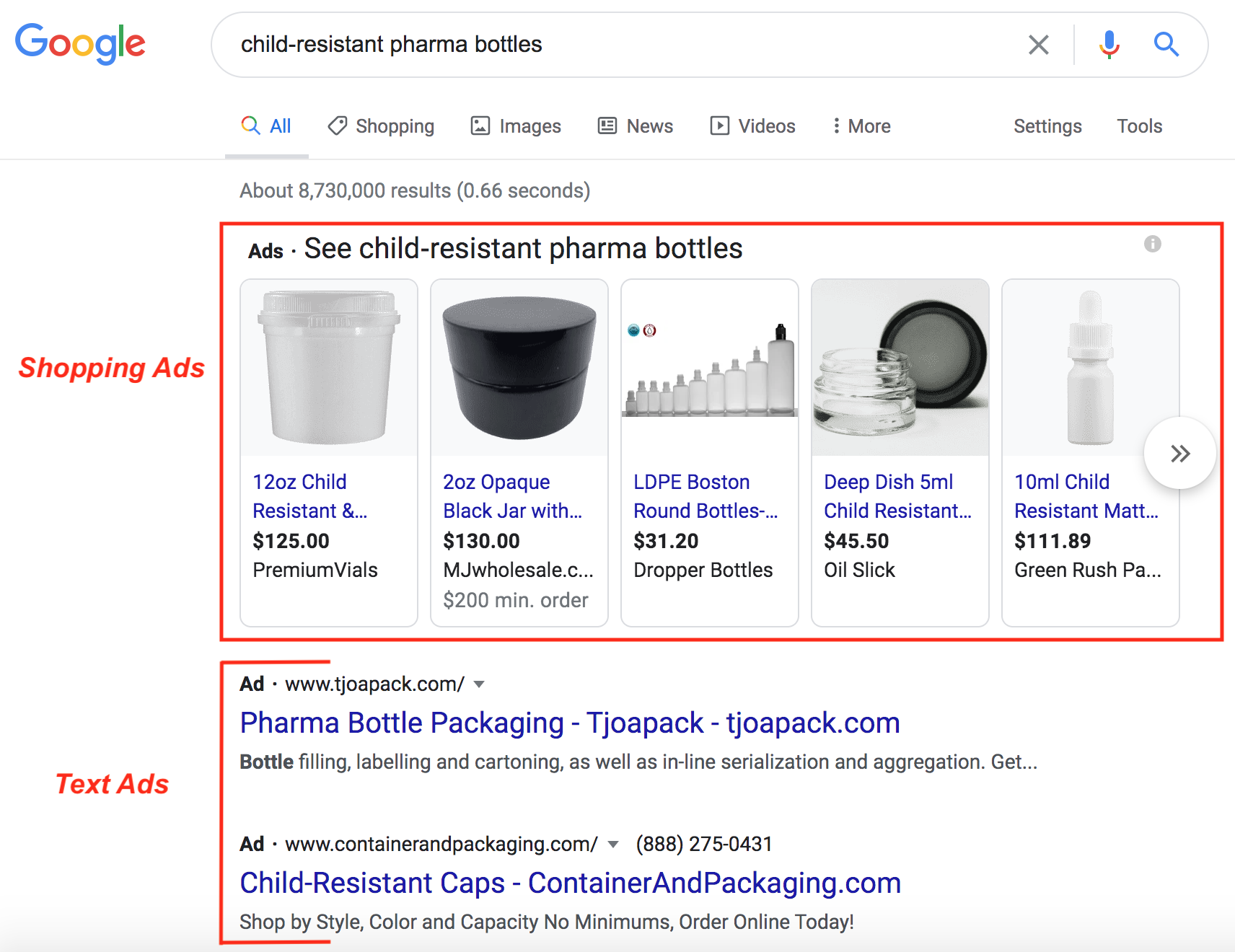The width and height of the screenshot is (1235, 952).
Task: Submit search with magnifying glass icon
Action: 1166,45
